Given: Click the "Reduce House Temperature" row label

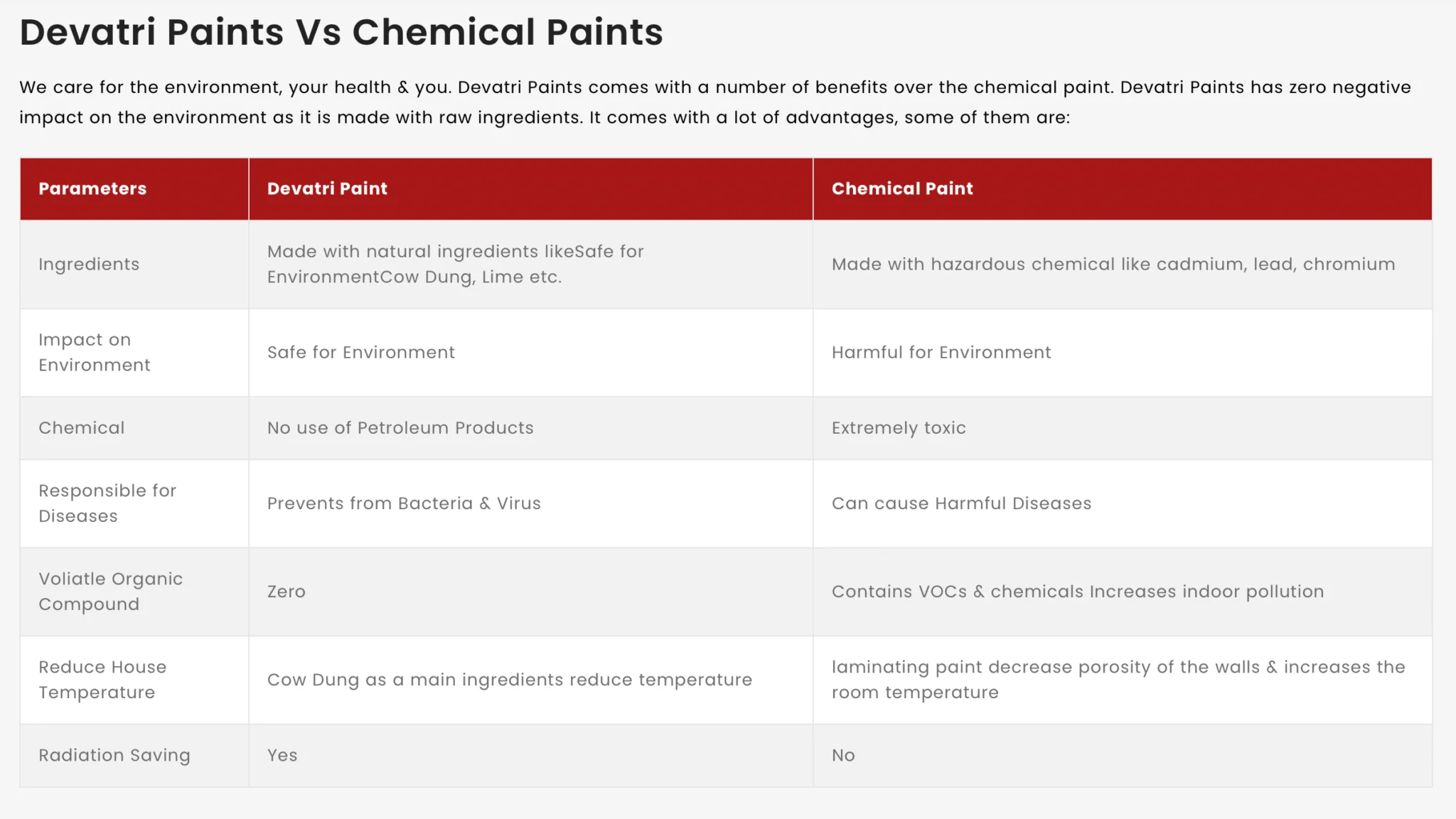Looking at the screenshot, I should click(102, 680).
